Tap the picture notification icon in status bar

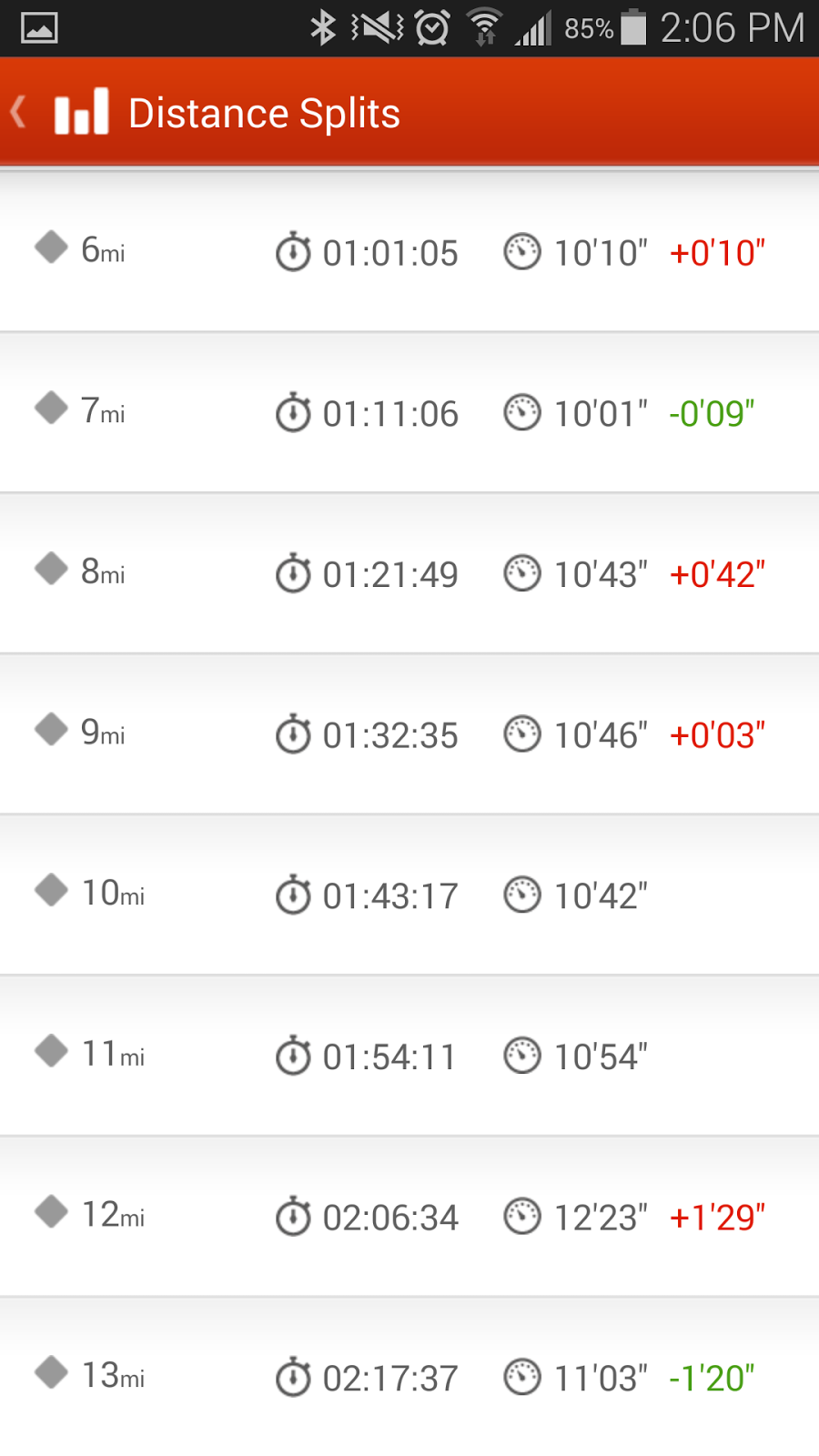[39, 27]
